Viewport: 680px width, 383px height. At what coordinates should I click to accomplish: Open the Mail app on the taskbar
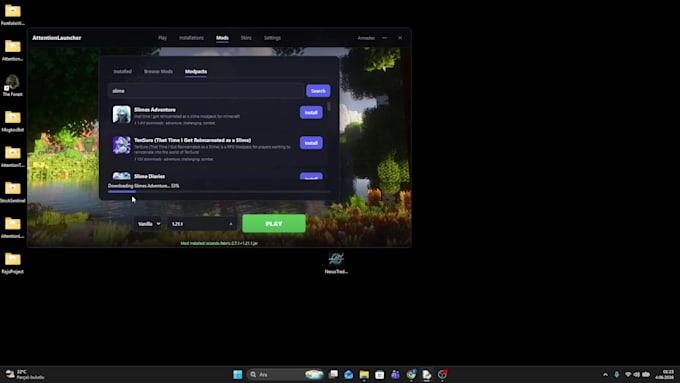(x=349, y=374)
